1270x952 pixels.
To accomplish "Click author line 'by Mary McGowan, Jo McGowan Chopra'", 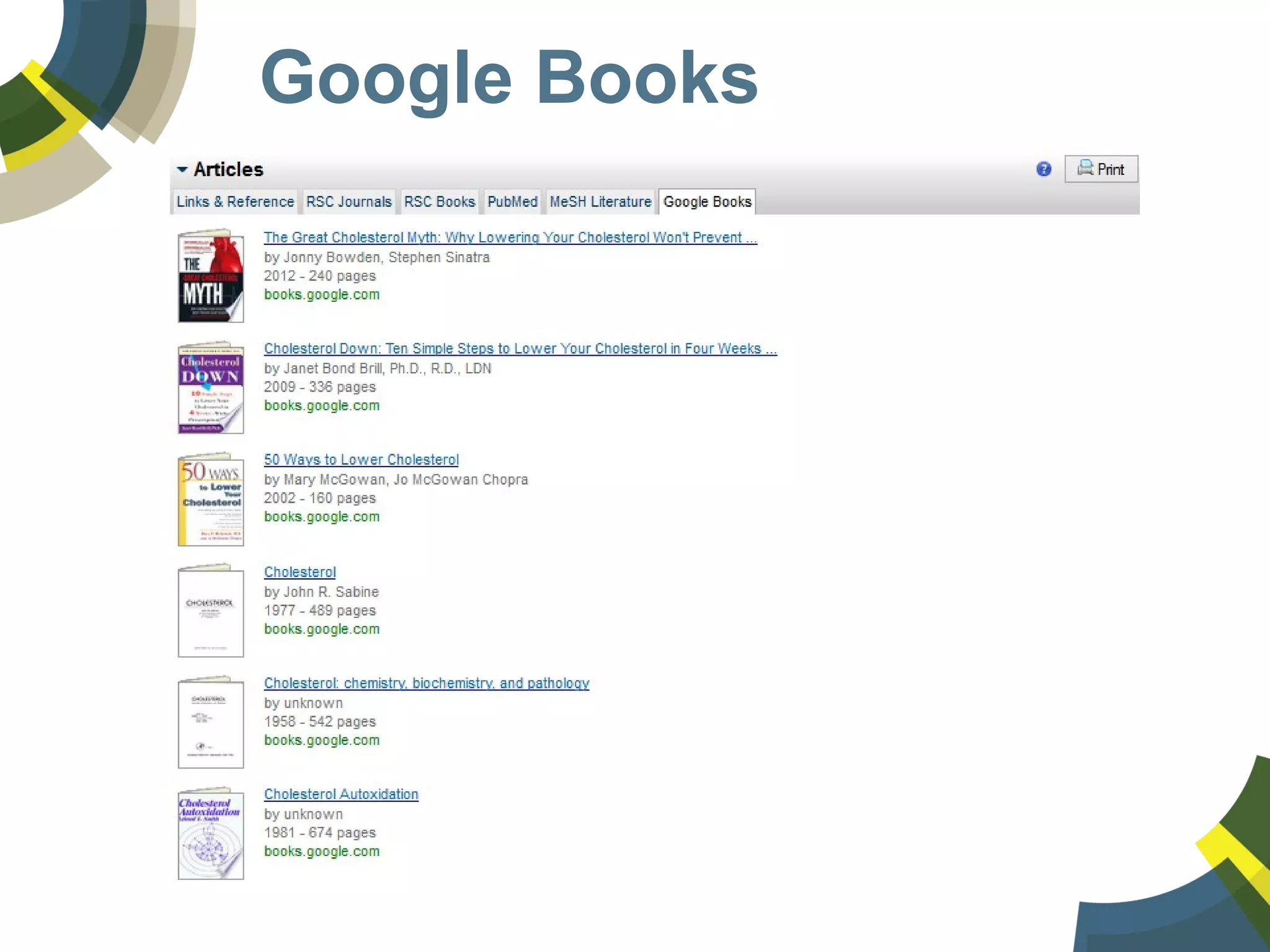I will coord(396,479).
